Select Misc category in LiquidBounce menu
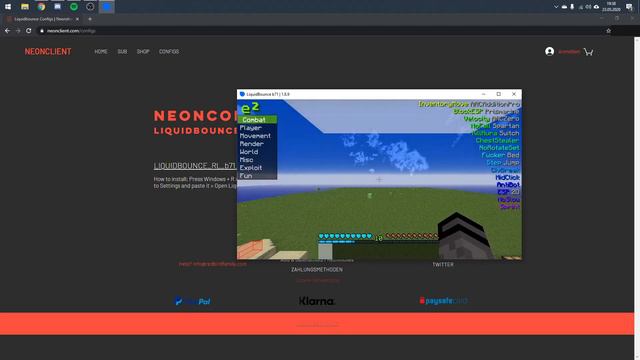Screen dimensions: 640x360 click(x=258, y=160)
